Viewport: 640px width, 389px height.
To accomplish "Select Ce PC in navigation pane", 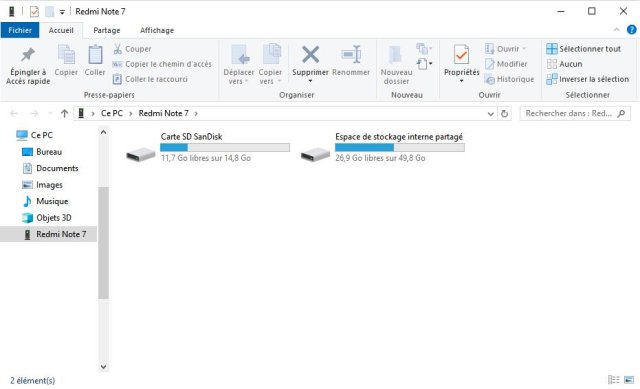I will click(x=35, y=135).
